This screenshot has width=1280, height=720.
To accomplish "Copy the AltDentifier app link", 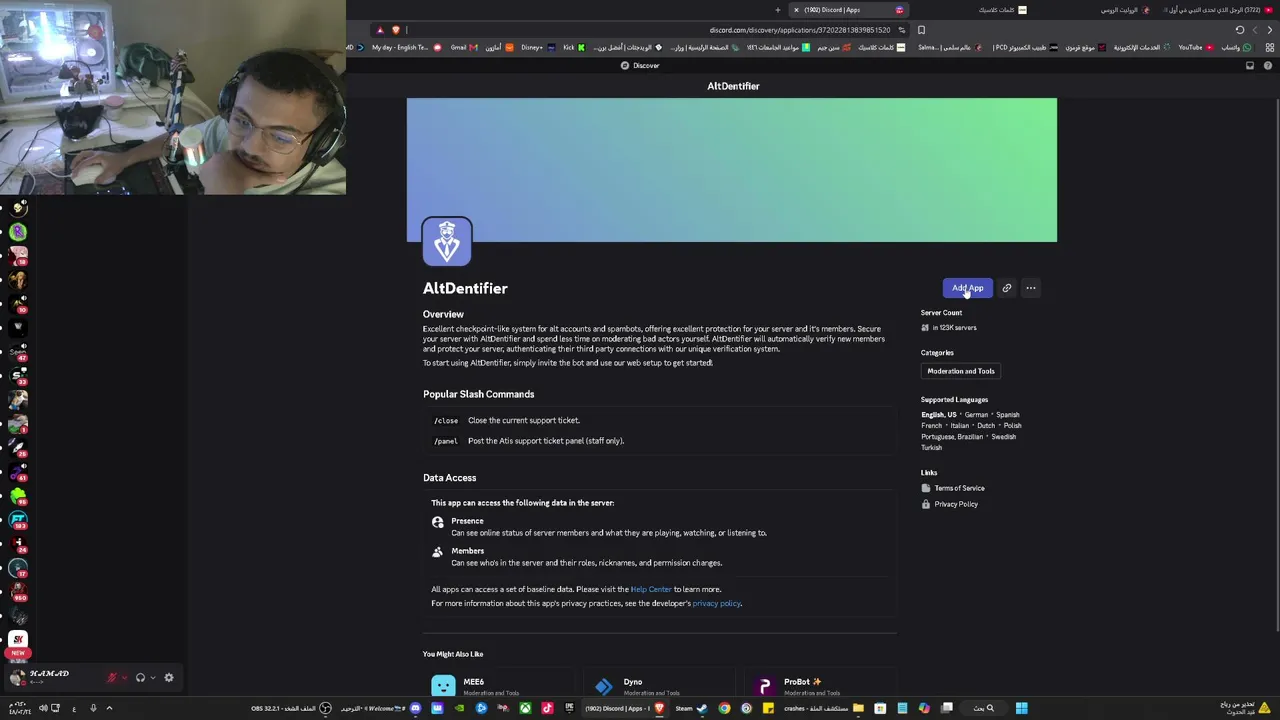I will pyautogui.click(x=1007, y=288).
